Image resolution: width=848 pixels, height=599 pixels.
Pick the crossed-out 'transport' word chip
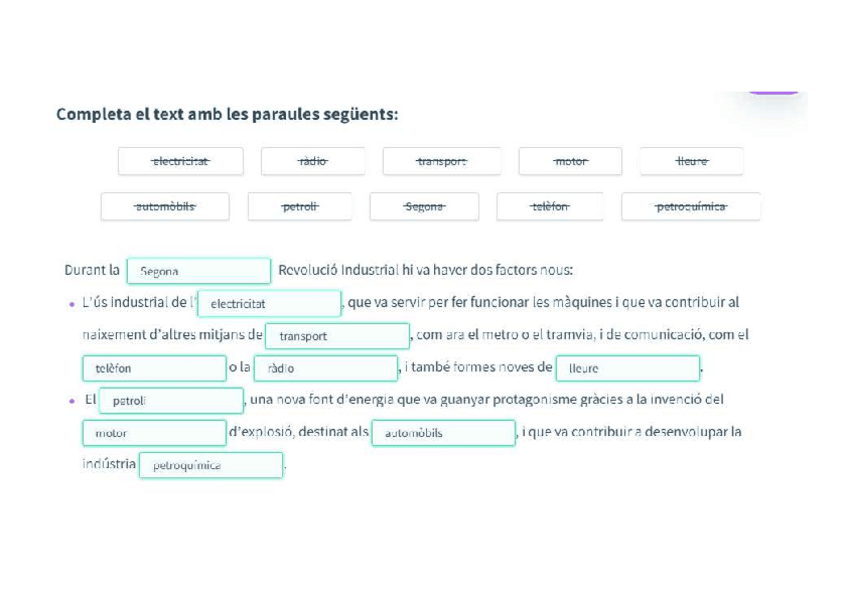[x=441, y=161]
